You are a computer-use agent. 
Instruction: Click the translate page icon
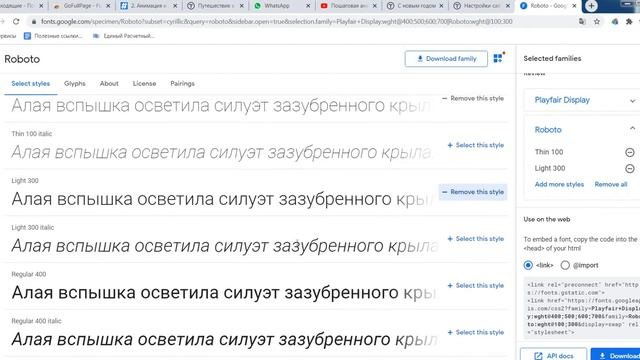coord(582,22)
